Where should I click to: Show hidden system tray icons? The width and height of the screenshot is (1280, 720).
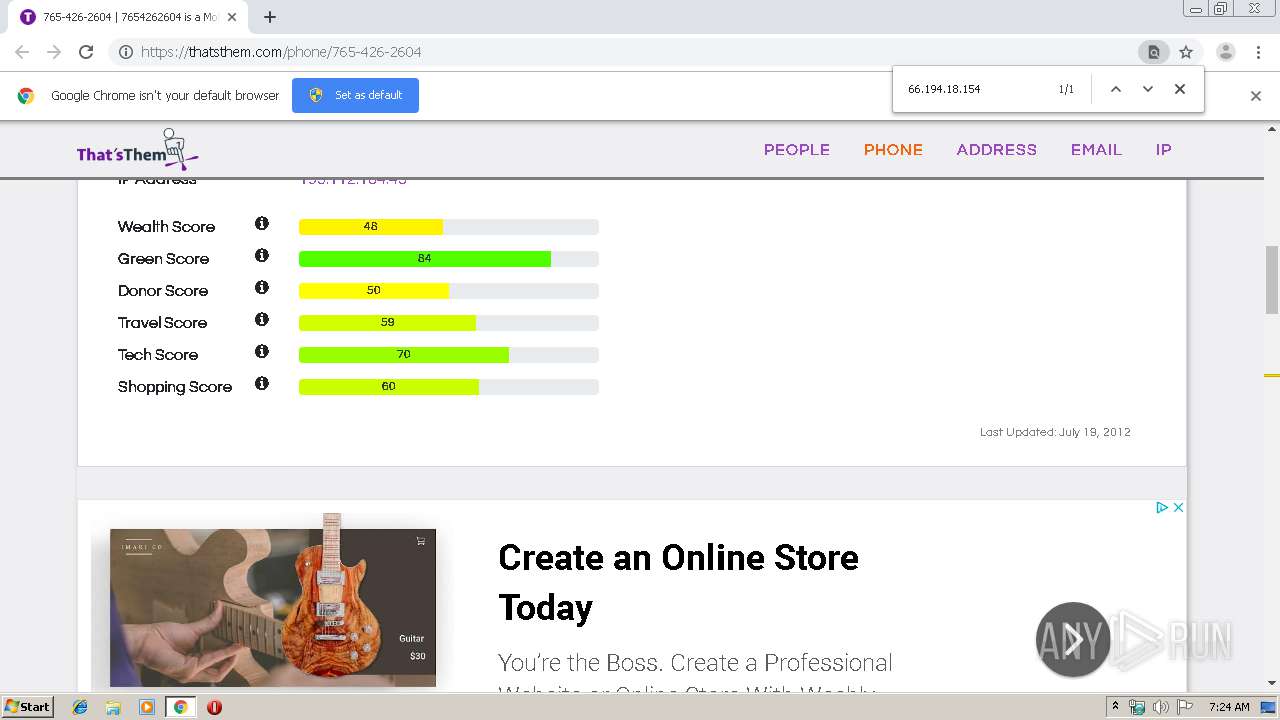pos(1115,707)
